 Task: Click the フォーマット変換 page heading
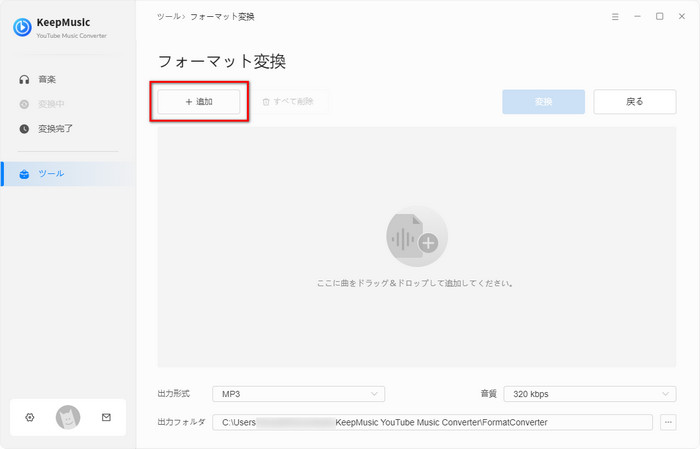(x=222, y=61)
